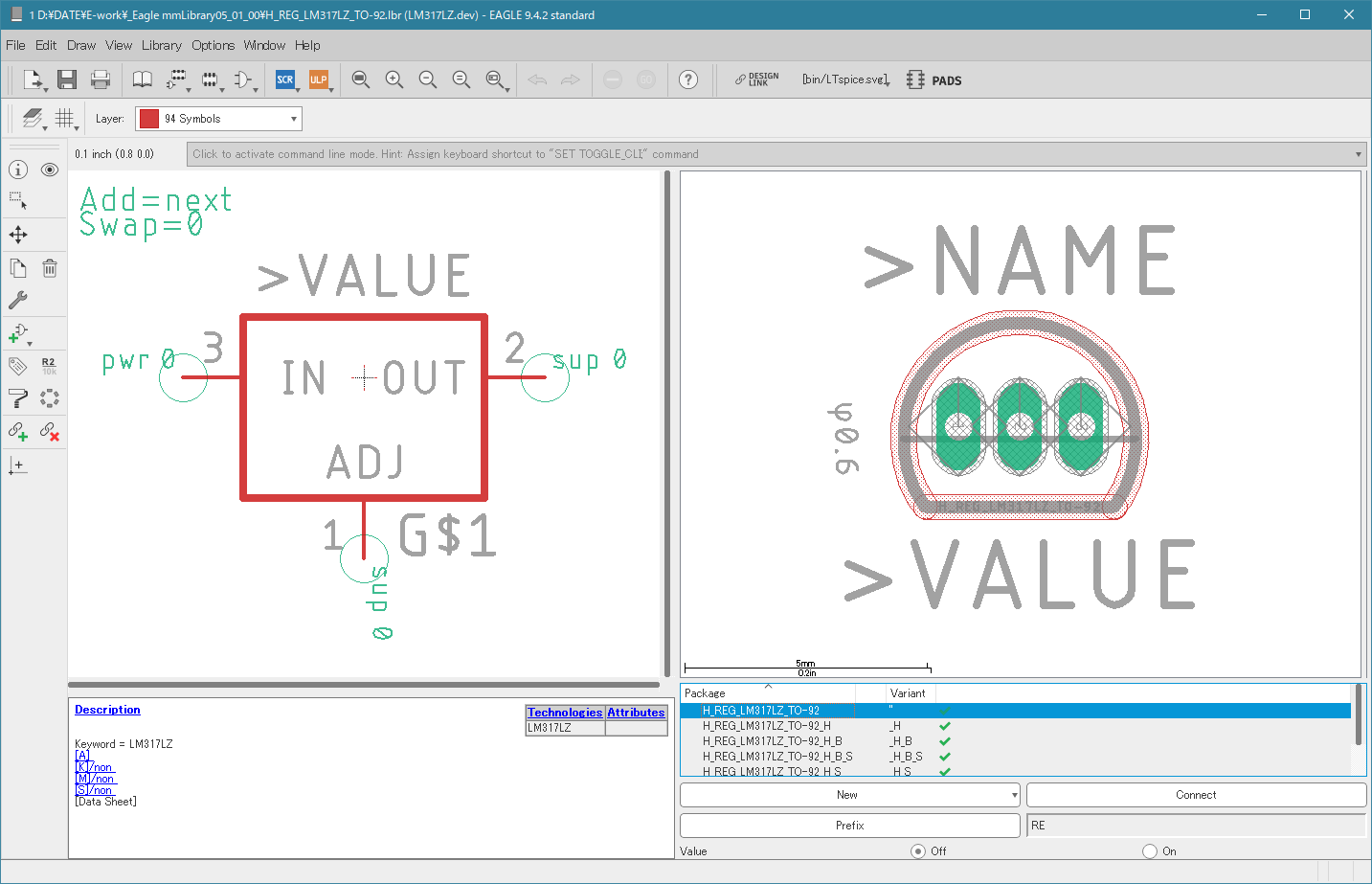Select package row H_REG_LM317LZ_TO-92_H_B
The height and width of the screenshot is (884, 1372).
1015,741
